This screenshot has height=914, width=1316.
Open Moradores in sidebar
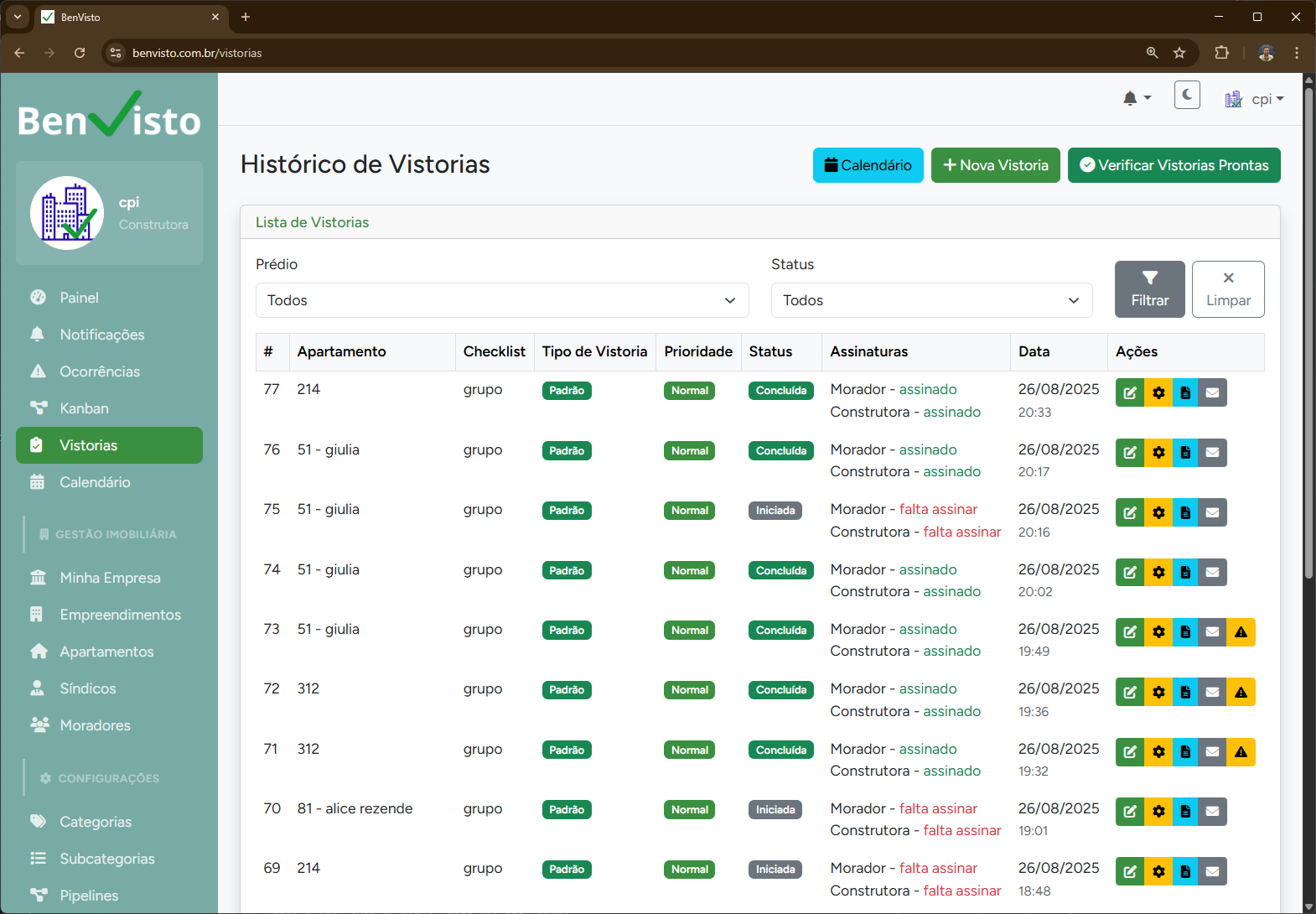[x=109, y=725]
